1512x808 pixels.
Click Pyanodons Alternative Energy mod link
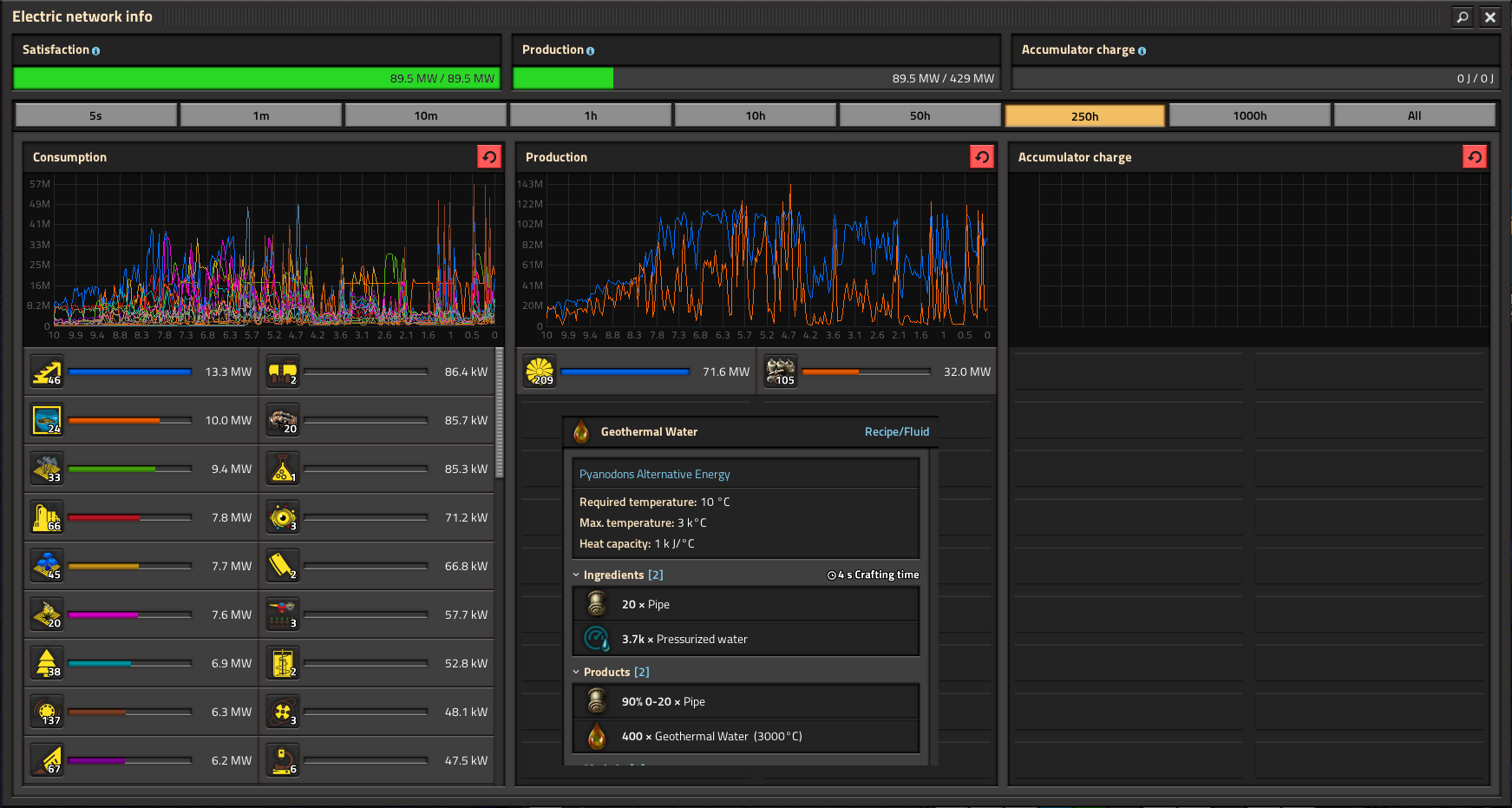[655, 474]
